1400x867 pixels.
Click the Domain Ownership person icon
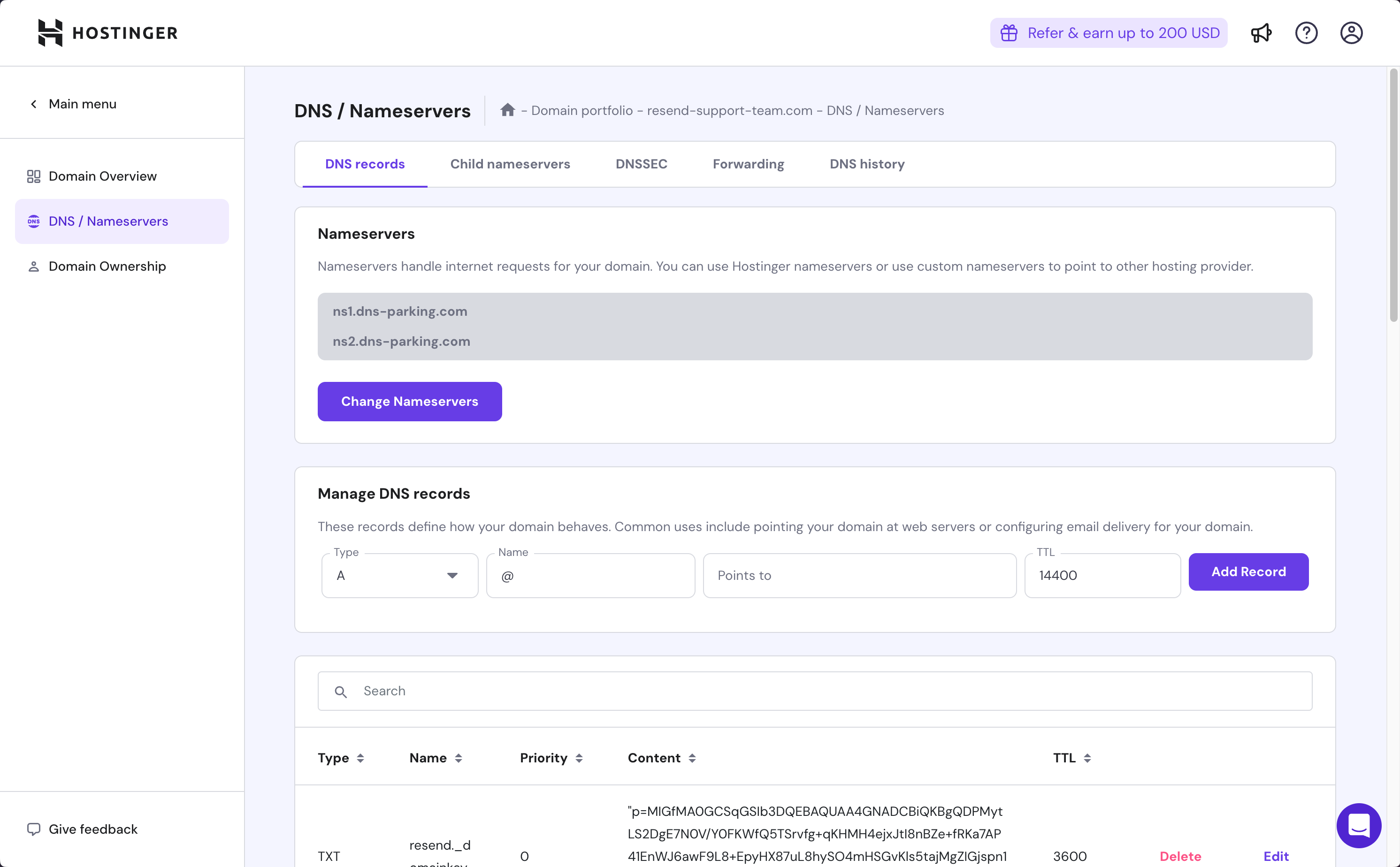tap(34, 266)
